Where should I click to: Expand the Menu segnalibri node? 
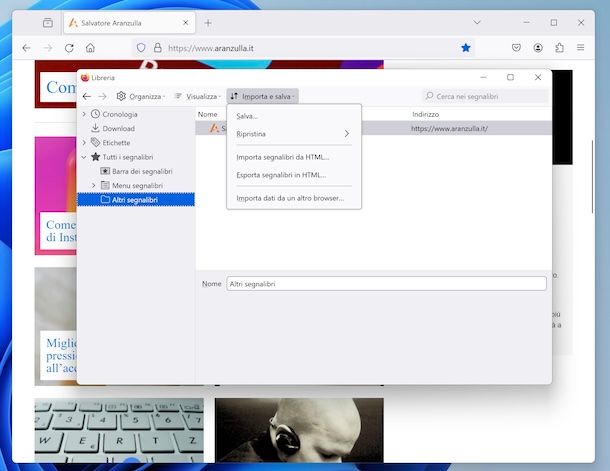(x=93, y=186)
